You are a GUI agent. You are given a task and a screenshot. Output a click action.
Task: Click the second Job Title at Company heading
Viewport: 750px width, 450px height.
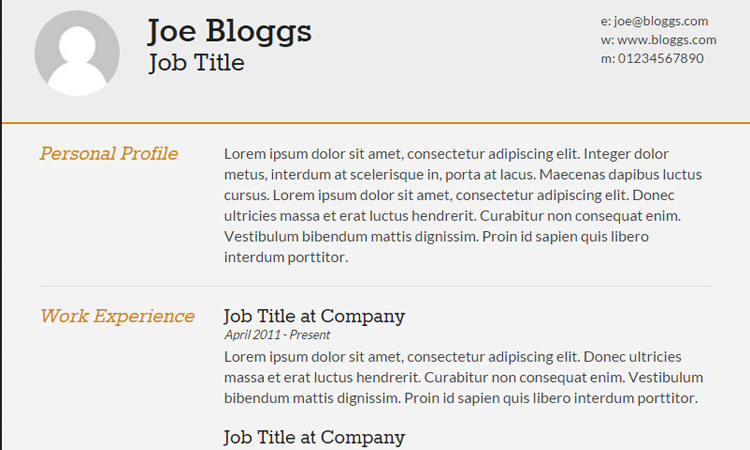coord(314,437)
